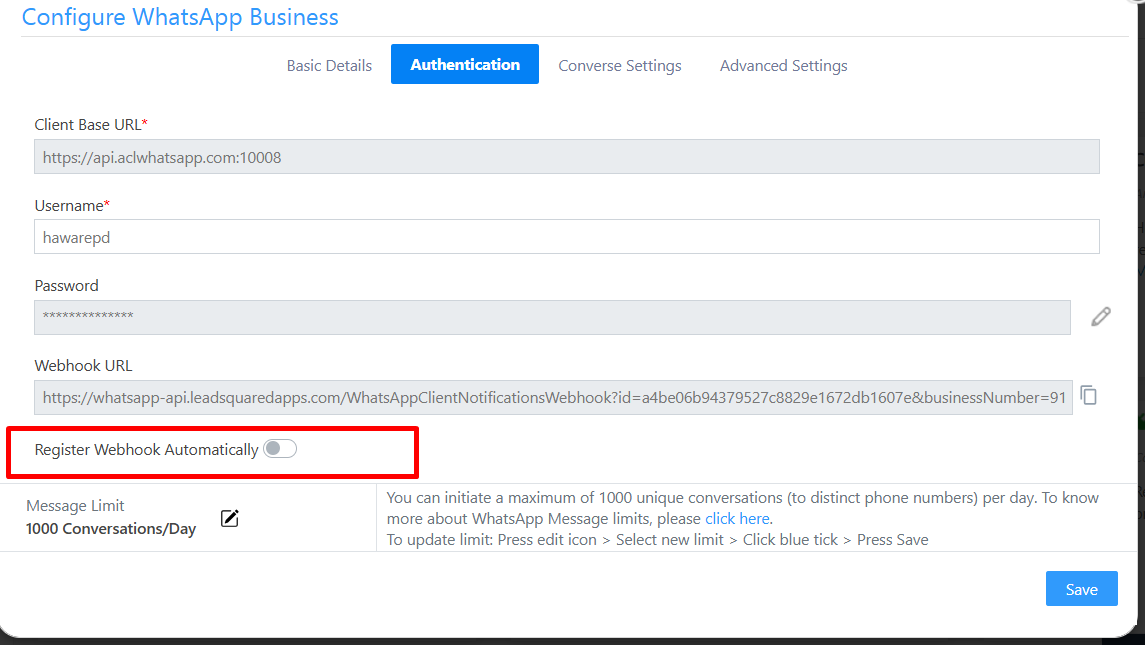The image size is (1145, 645).
Task: Click the pencil icon to edit the password
Action: pyautogui.click(x=1101, y=317)
